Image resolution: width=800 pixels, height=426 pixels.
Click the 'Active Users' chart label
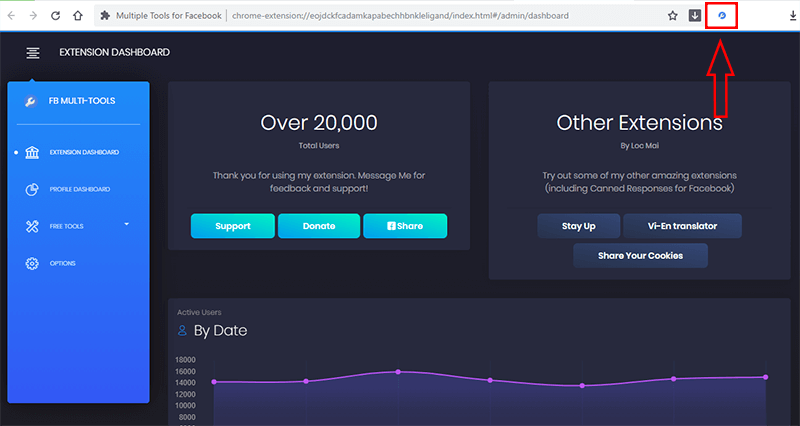click(x=199, y=312)
